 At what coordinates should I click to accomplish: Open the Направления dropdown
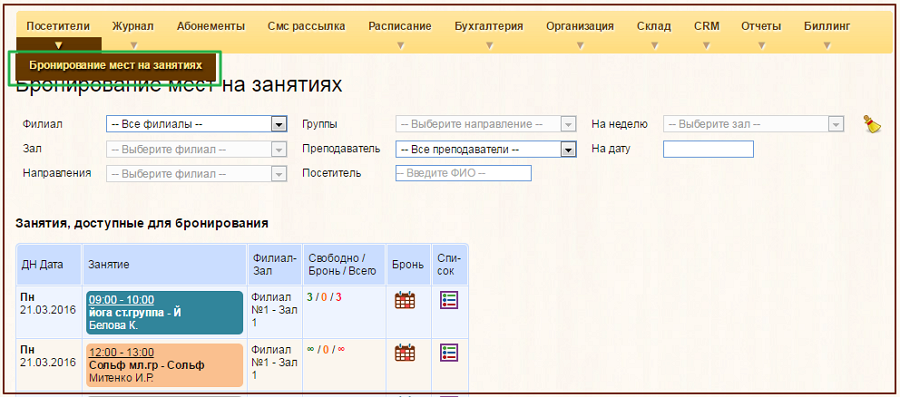pos(197,173)
